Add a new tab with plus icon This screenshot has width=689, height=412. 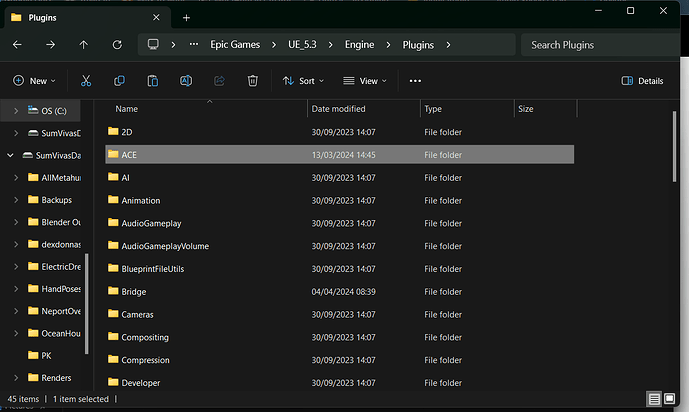[186, 18]
